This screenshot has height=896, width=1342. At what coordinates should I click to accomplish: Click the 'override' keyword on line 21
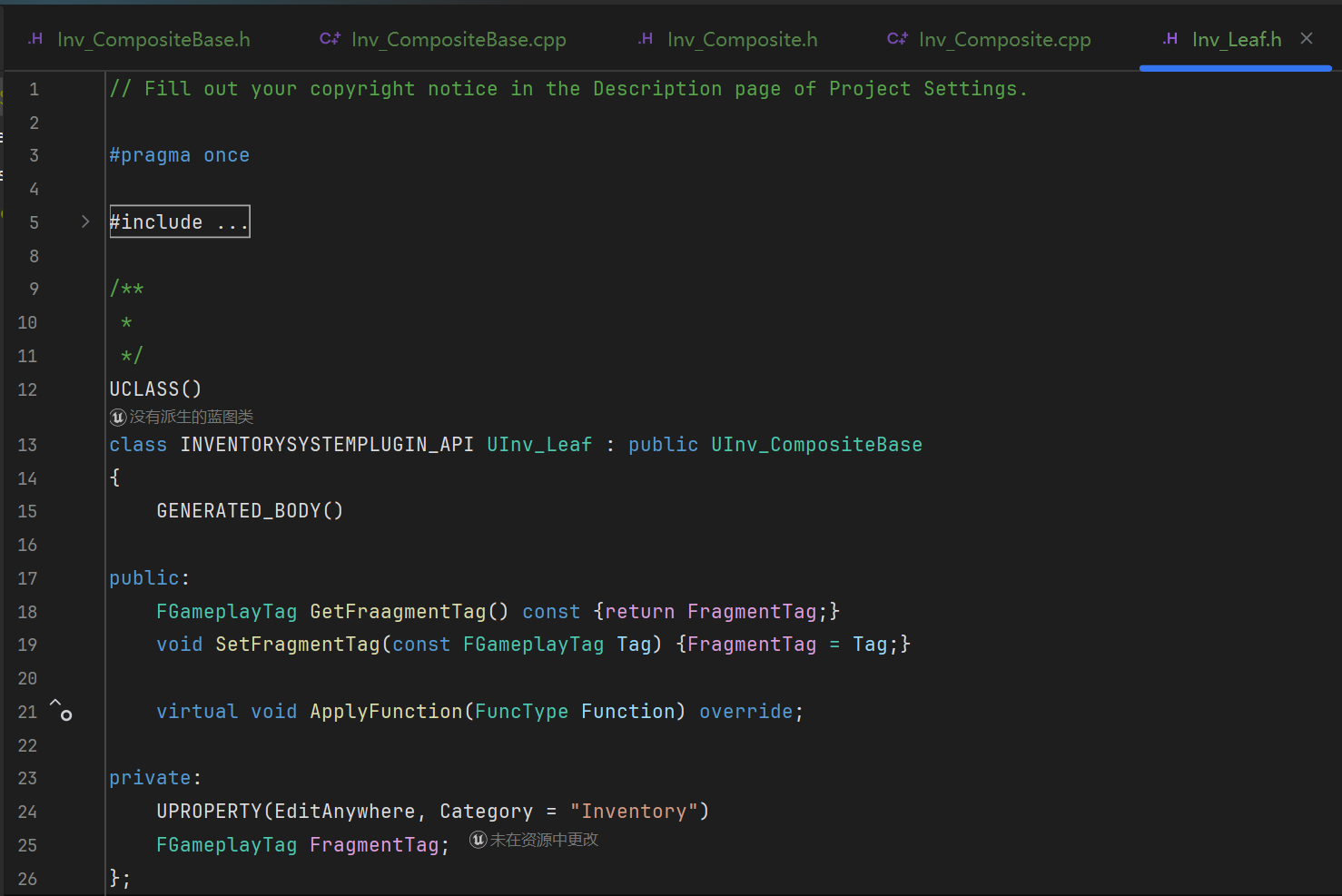[745, 711]
